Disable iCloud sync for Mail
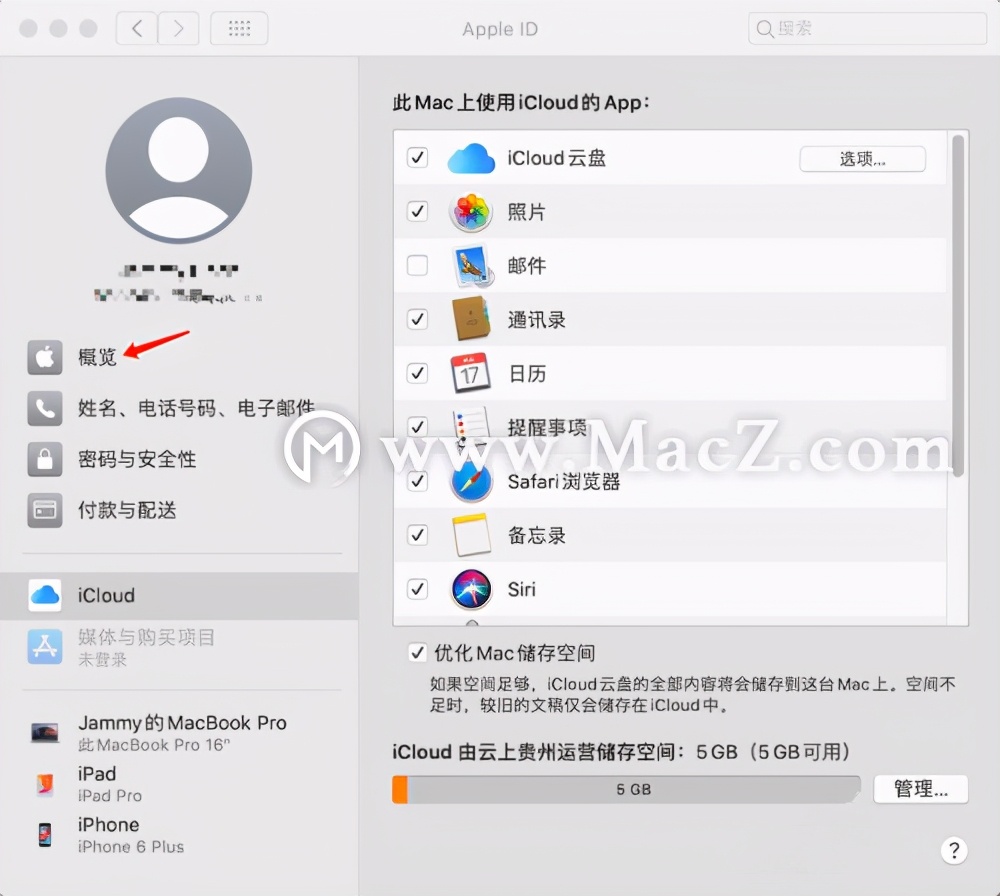 [x=417, y=266]
